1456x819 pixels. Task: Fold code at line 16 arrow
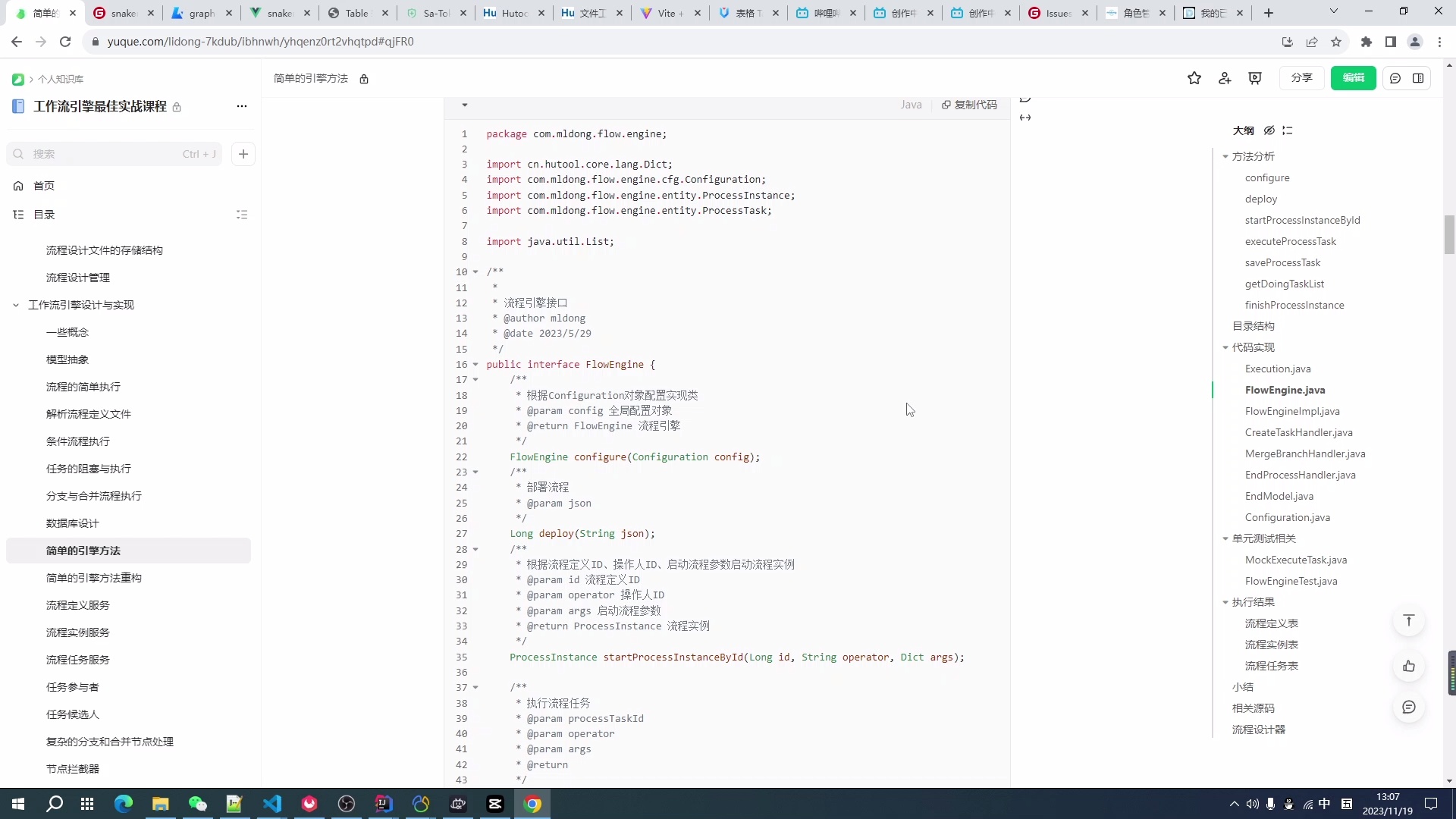(x=476, y=364)
